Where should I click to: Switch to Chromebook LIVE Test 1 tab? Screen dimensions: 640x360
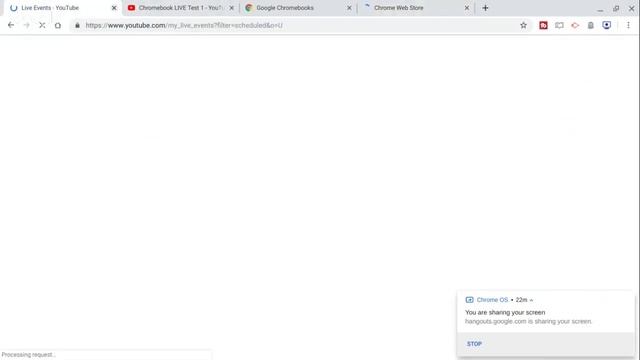click(180, 8)
